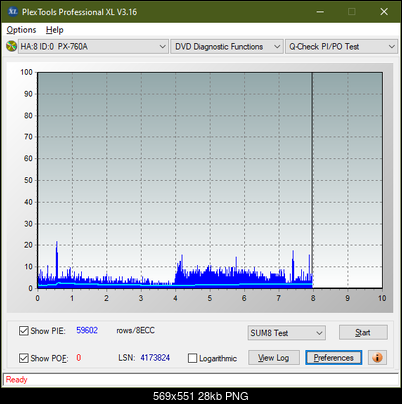Open the Preferences button
The image size is (402, 404).
point(334,358)
